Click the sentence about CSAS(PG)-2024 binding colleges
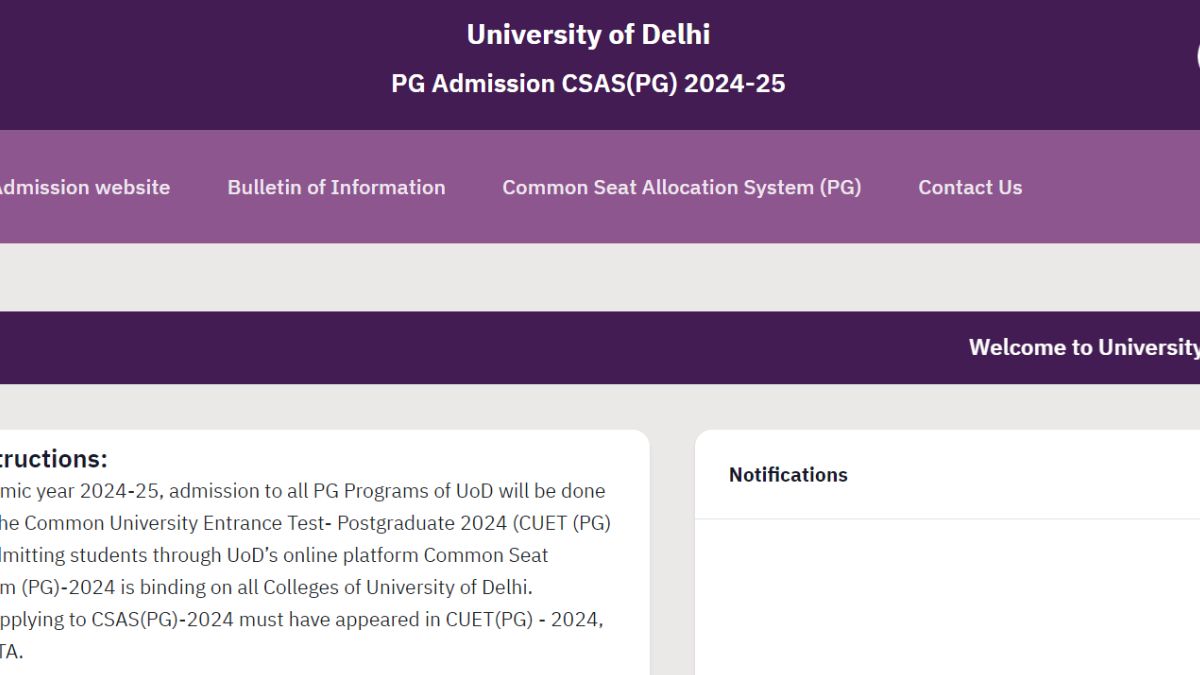 [265, 587]
